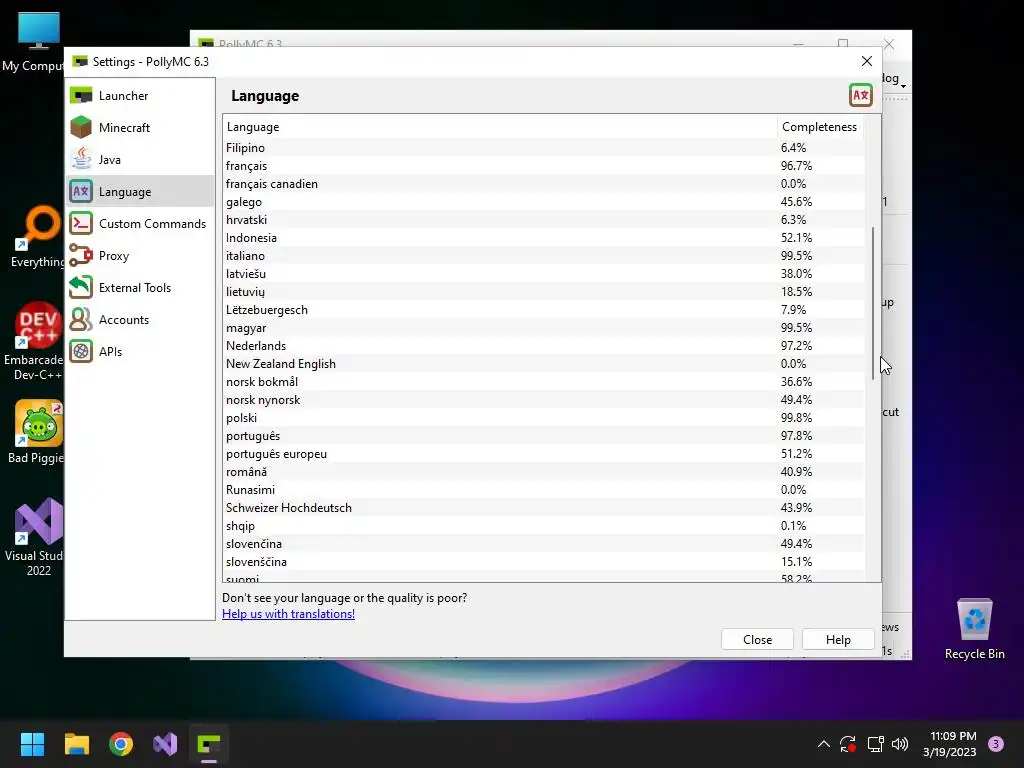This screenshot has width=1024, height=768.
Task: Open the APIs settings page
Action: click(140, 352)
